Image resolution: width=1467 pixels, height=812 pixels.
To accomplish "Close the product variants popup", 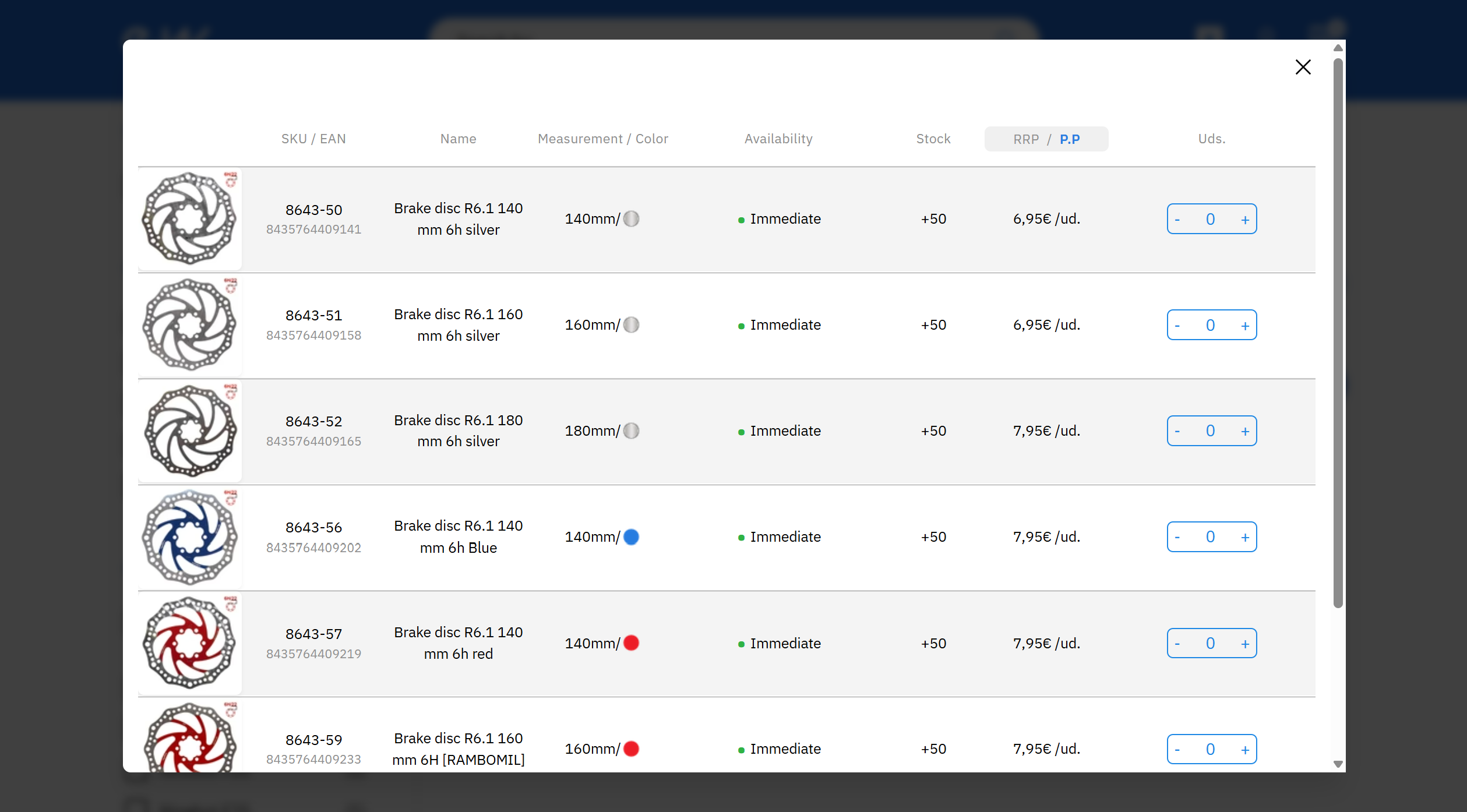I will click(1303, 67).
